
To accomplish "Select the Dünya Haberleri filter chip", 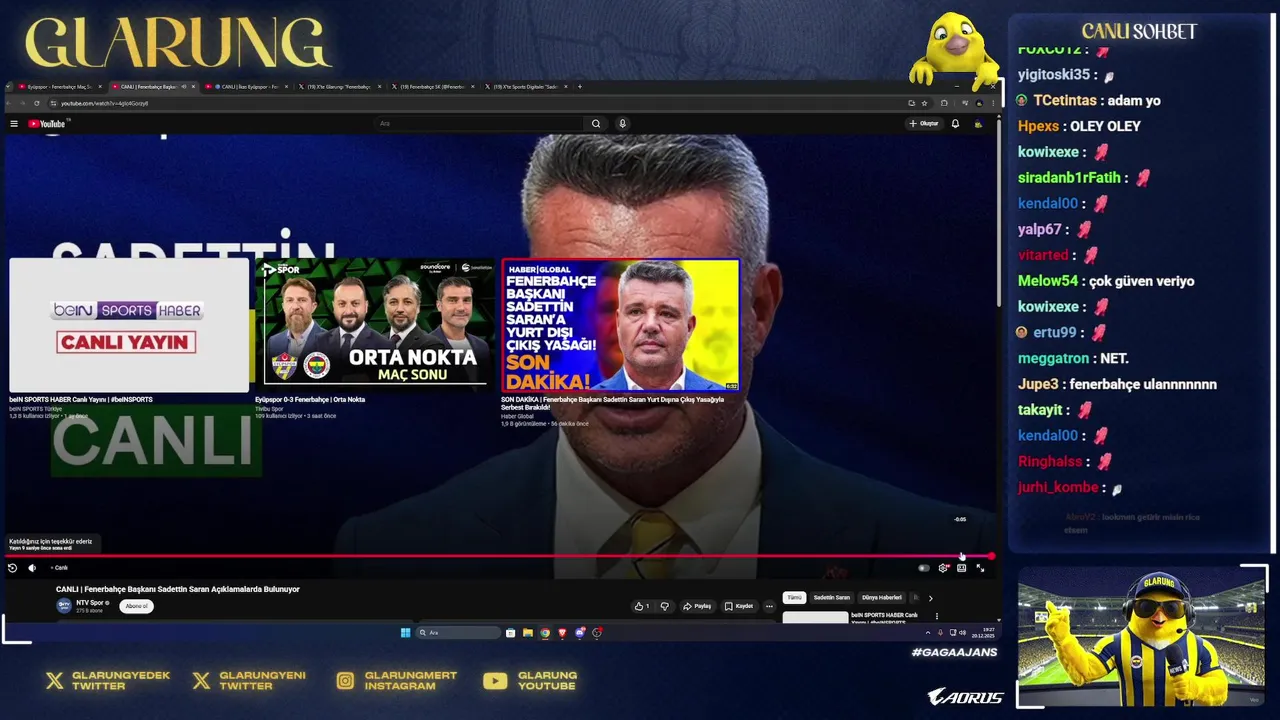I will pos(882,598).
